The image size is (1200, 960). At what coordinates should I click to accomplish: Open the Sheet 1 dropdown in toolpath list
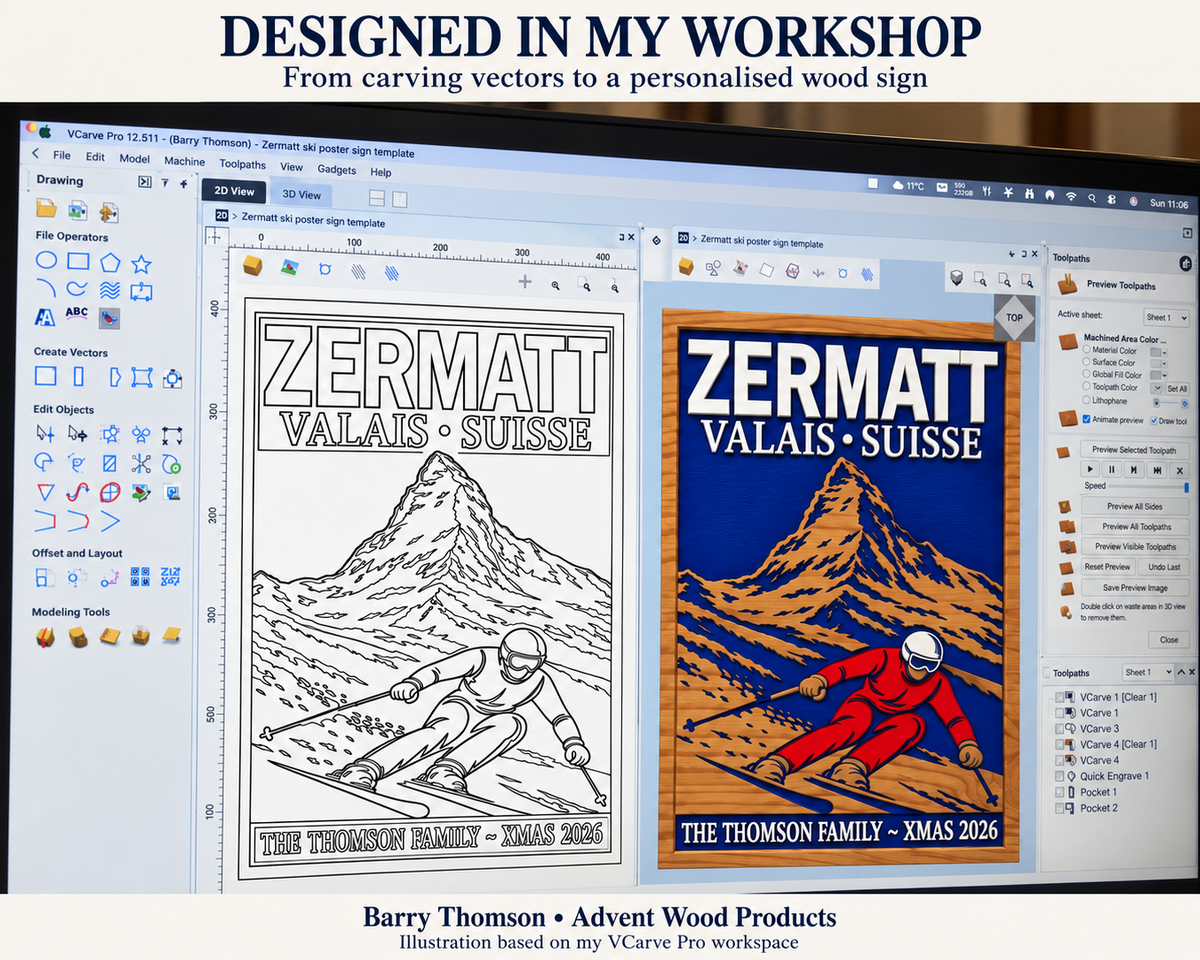click(1147, 672)
